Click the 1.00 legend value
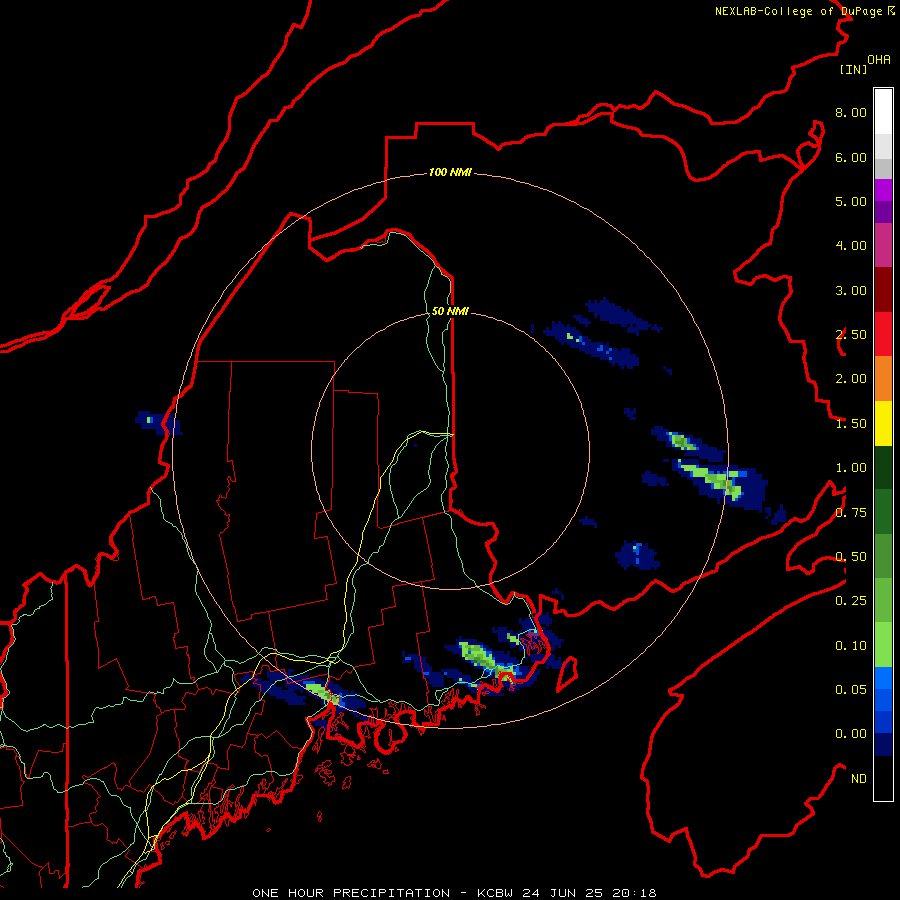 point(851,468)
